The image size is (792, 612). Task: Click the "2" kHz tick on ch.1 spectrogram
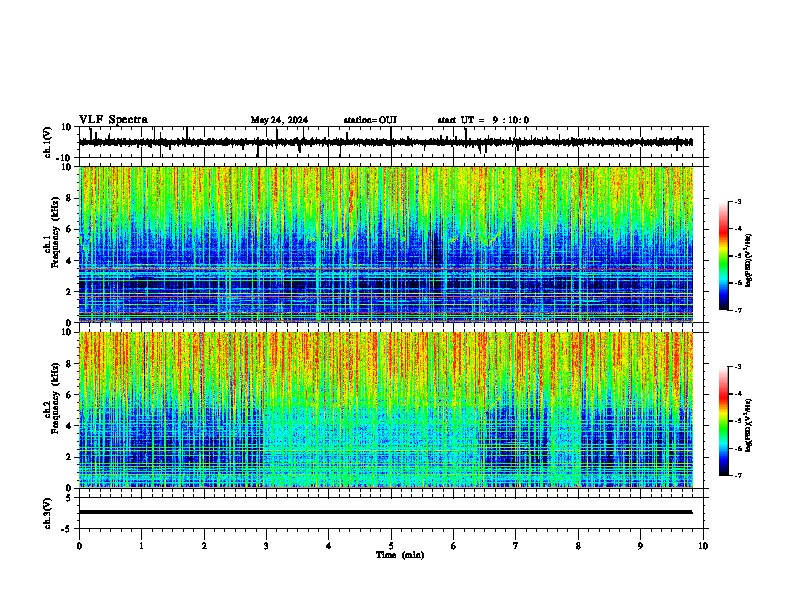(69, 291)
